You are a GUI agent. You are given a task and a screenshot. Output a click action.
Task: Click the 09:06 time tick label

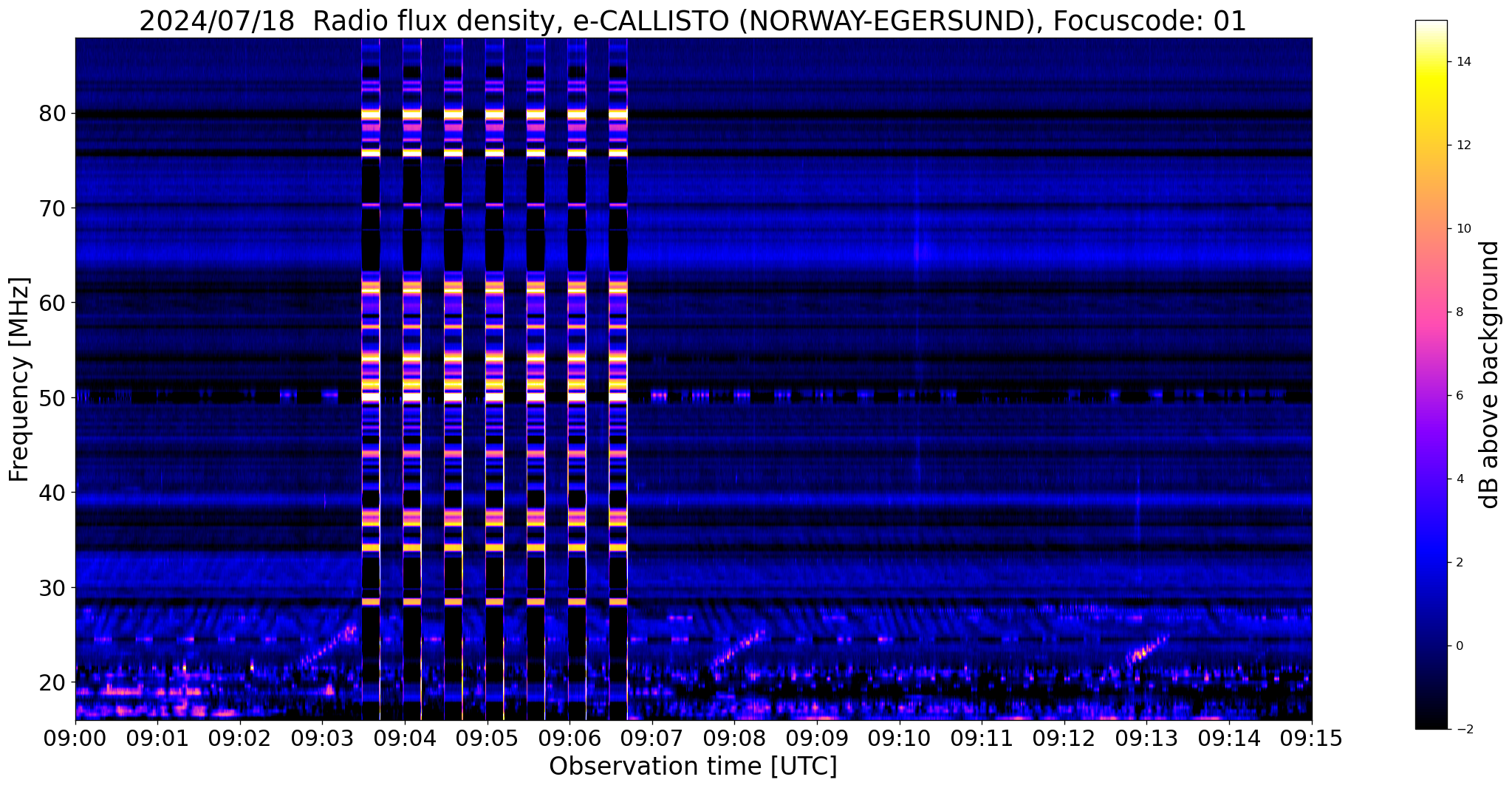(569, 739)
